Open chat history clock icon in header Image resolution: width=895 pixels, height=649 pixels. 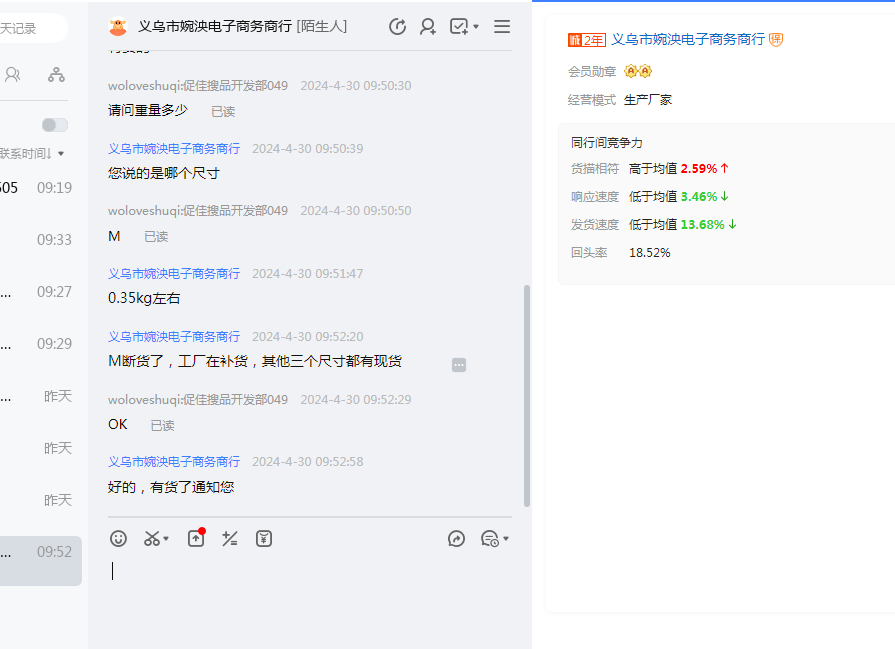tap(397, 27)
